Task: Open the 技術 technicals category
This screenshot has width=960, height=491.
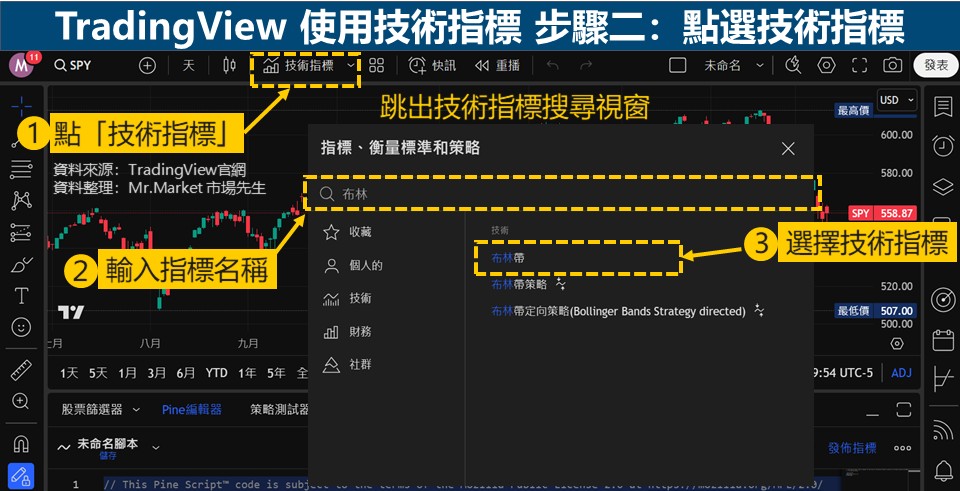Action: [x=347, y=299]
